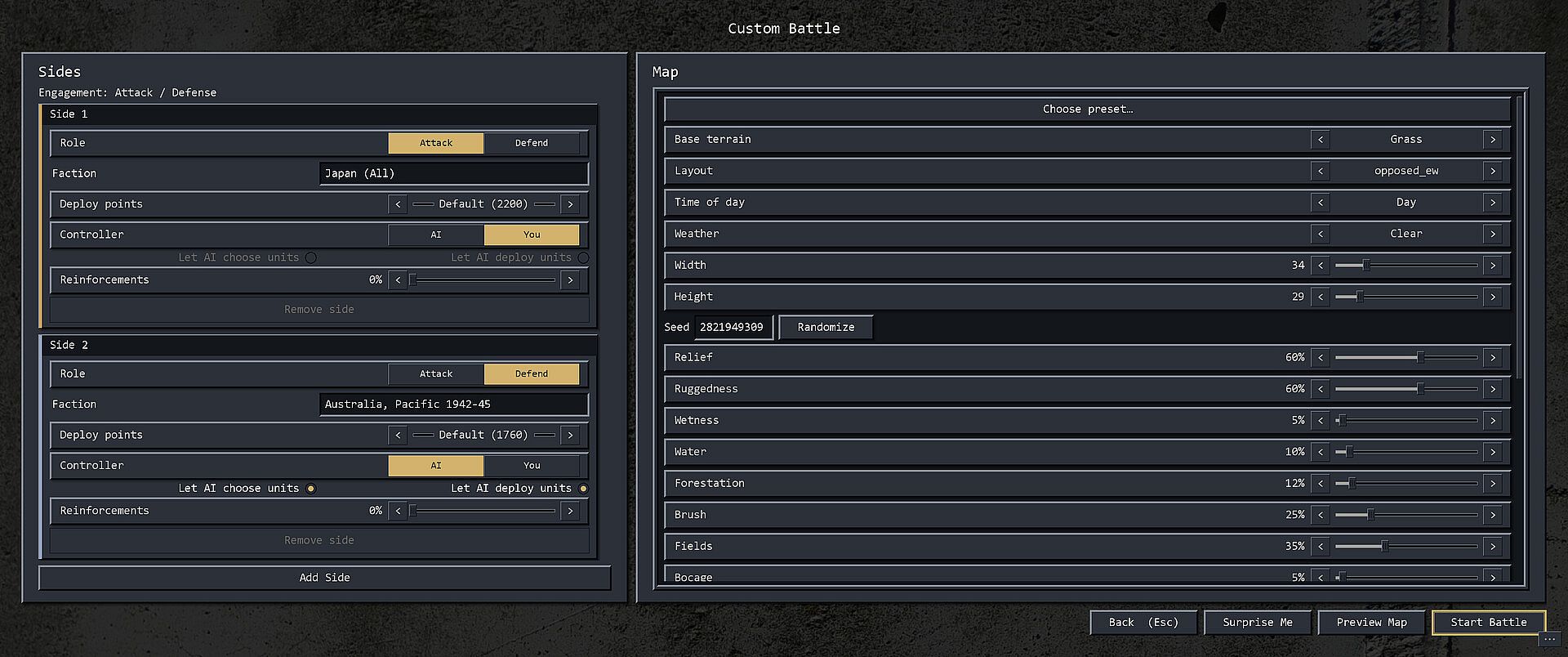Increase Side 2 reinforcements with right arrow

point(570,511)
